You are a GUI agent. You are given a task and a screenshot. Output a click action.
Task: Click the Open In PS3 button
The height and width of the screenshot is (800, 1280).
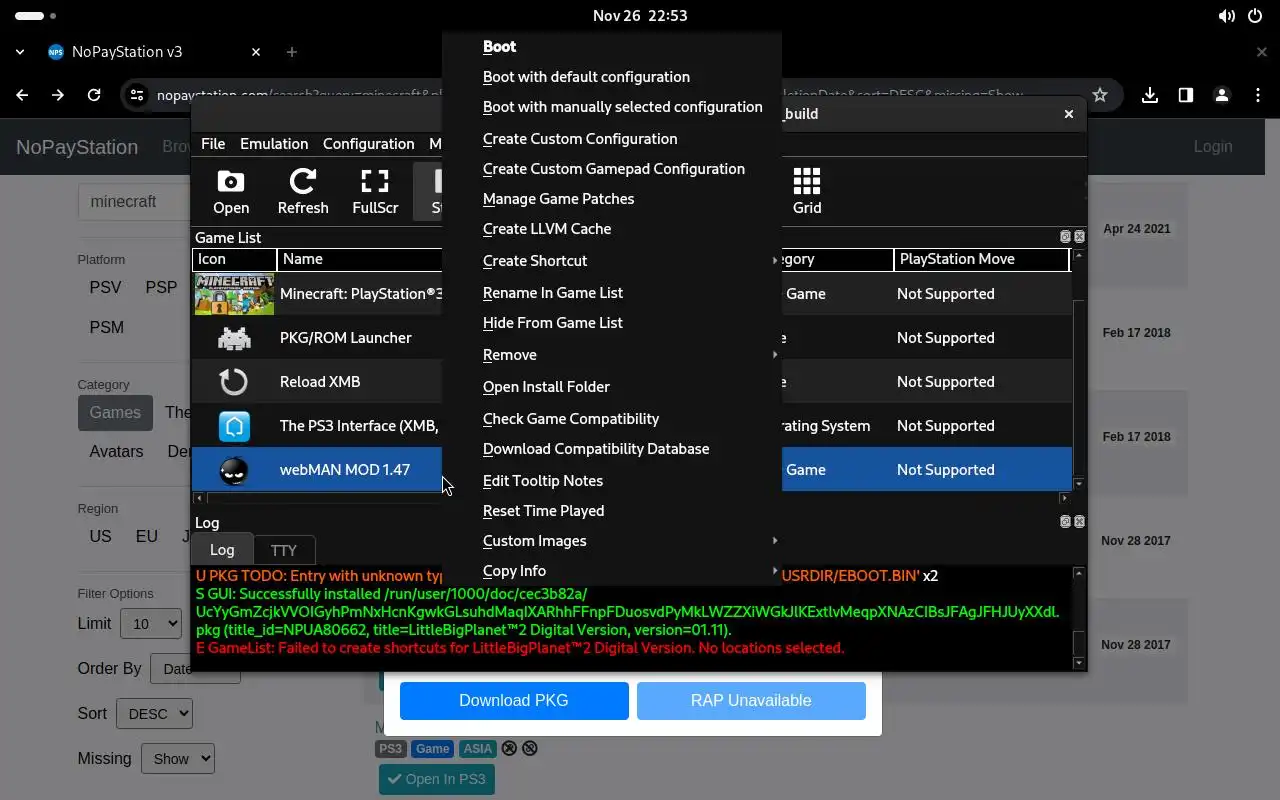(437, 779)
